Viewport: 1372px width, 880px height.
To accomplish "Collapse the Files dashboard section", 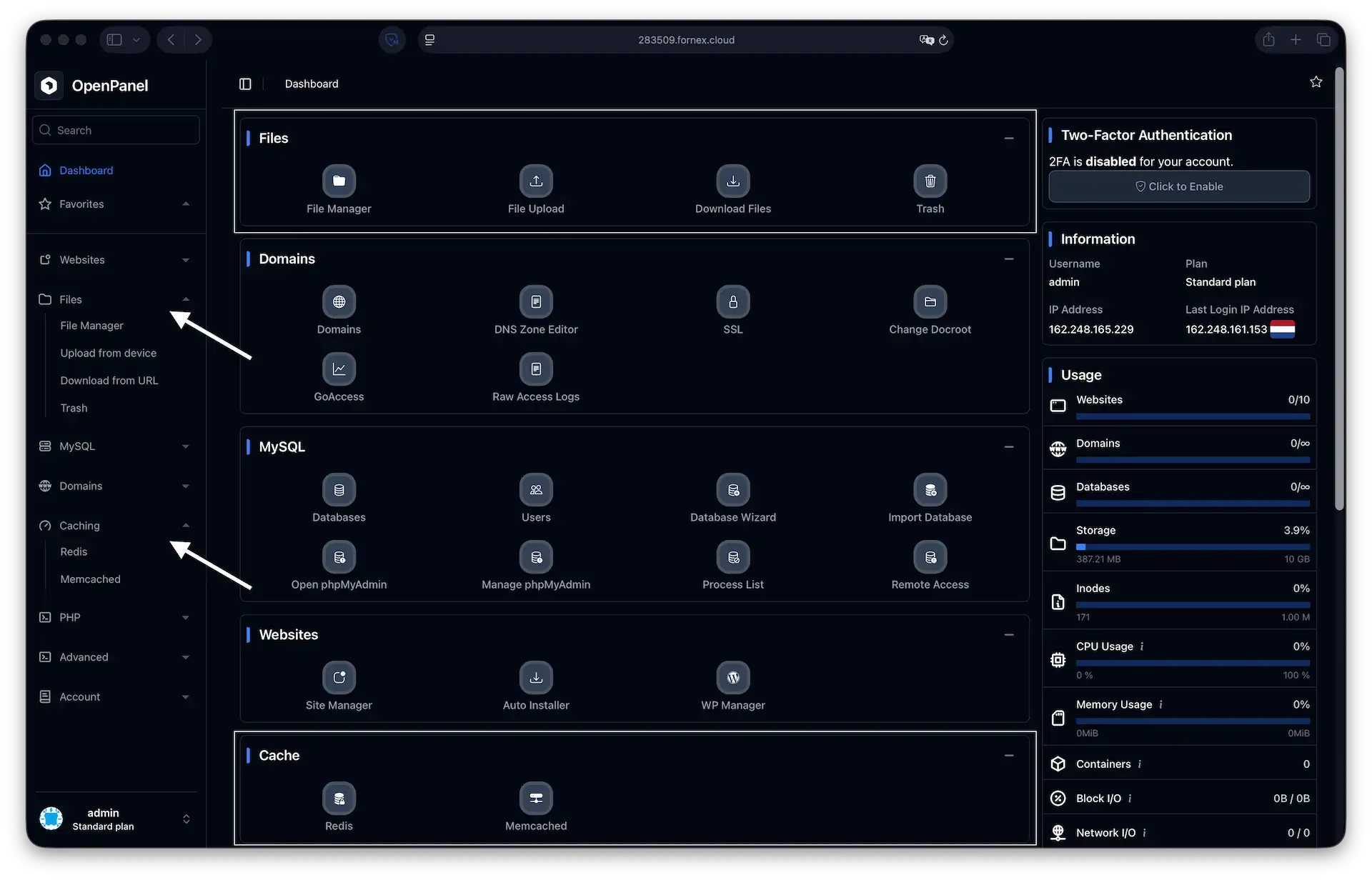I will point(1009,138).
